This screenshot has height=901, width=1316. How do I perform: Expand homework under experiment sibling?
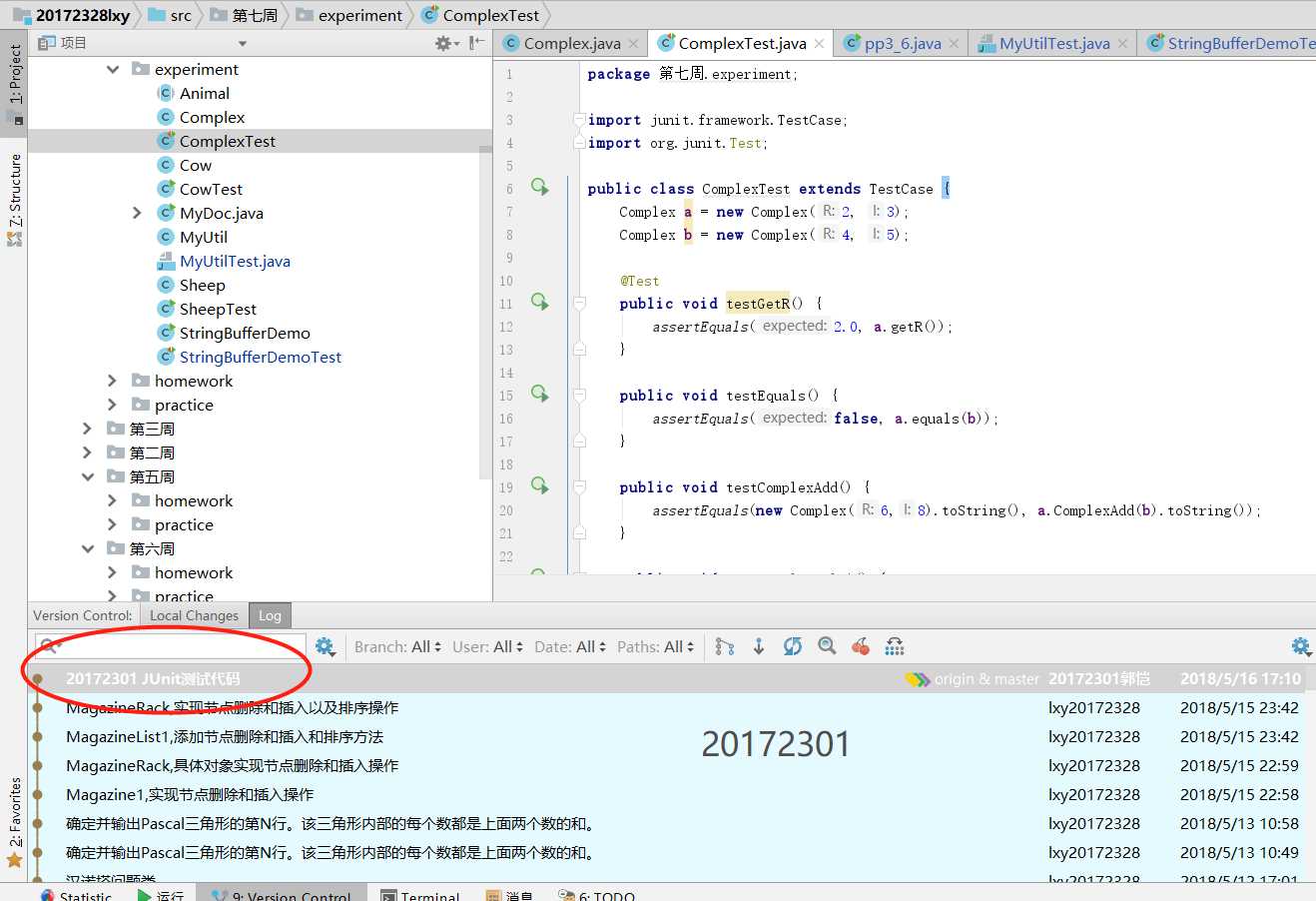113,381
